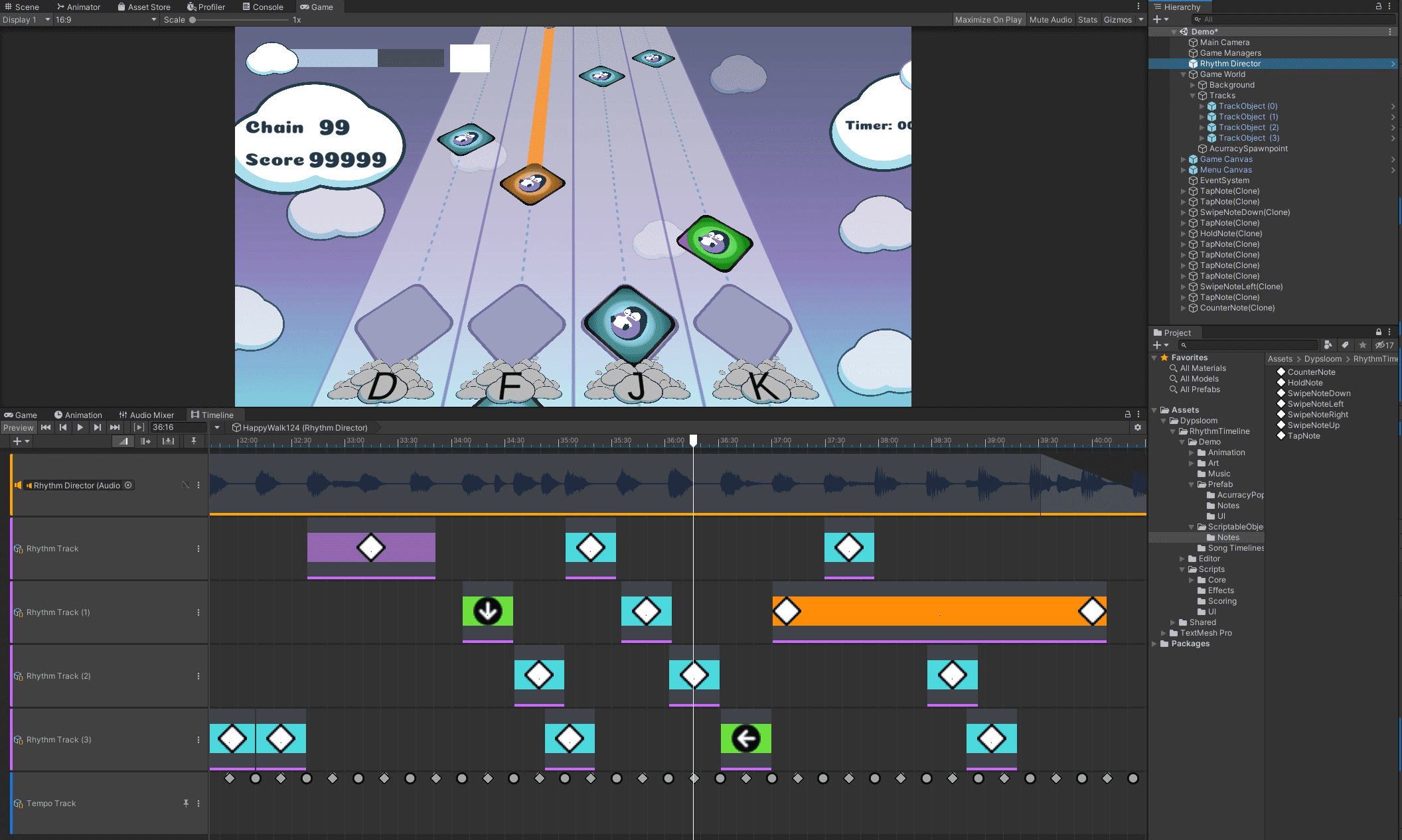Open the 16:9 aspect ratio dropdown
The width and height of the screenshot is (1402, 840).
pos(106,20)
